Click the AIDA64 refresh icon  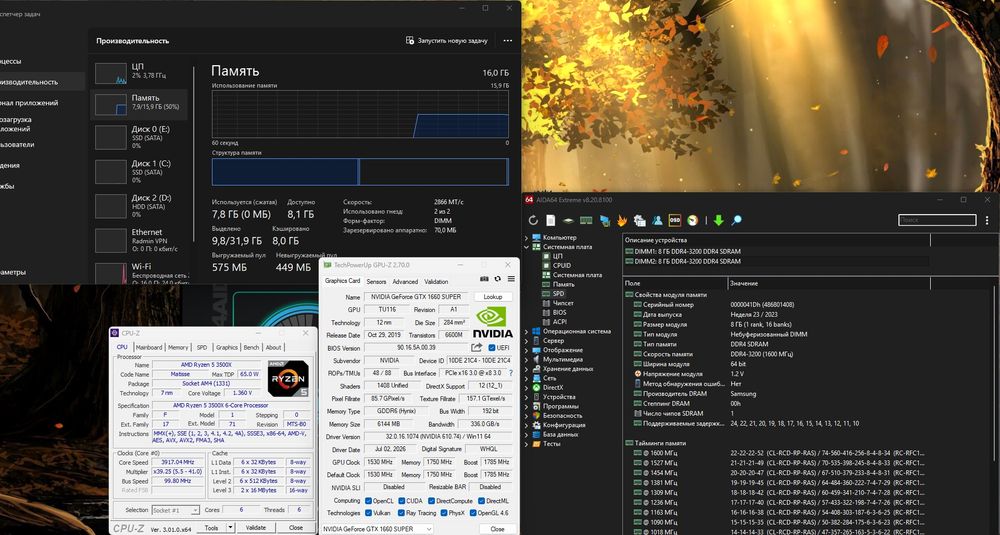[x=533, y=221]
